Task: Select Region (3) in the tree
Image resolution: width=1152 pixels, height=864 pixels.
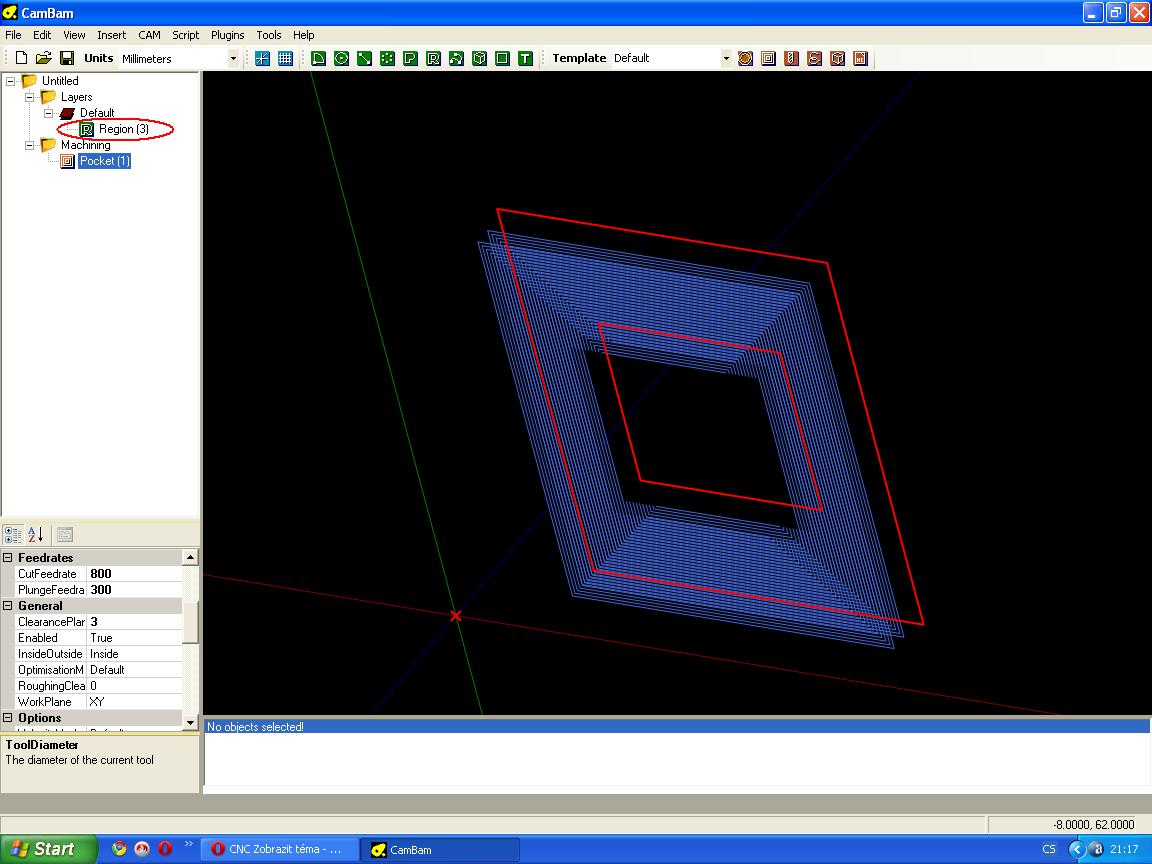Action: click(123, 129)
